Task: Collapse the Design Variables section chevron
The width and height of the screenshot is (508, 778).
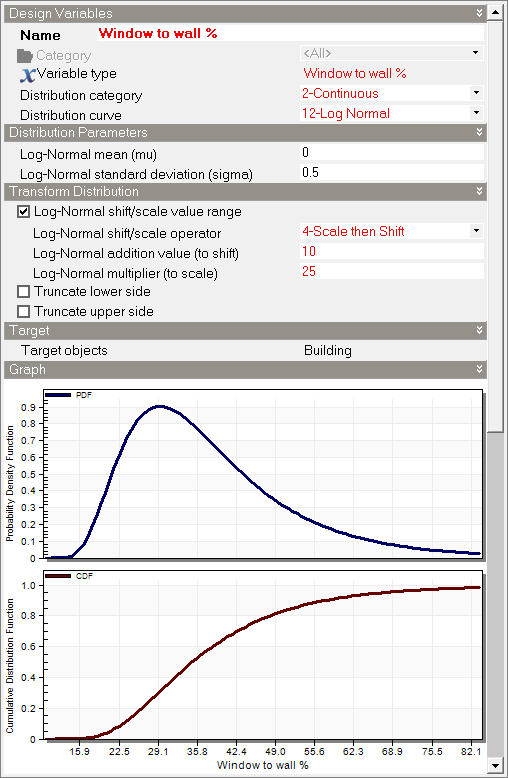Action: (x=479, y=13)
